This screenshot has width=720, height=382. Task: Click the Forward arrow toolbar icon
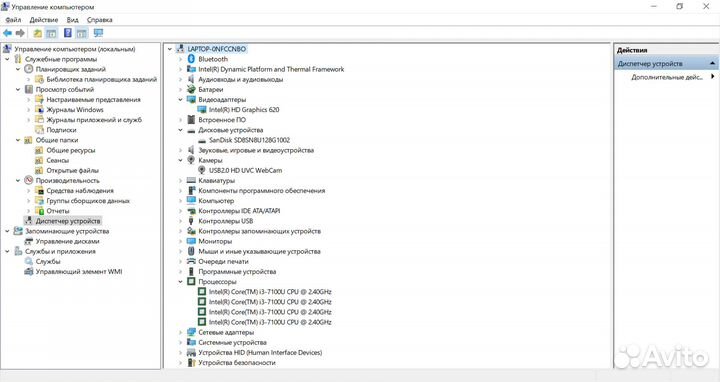[x=20, y=33]
